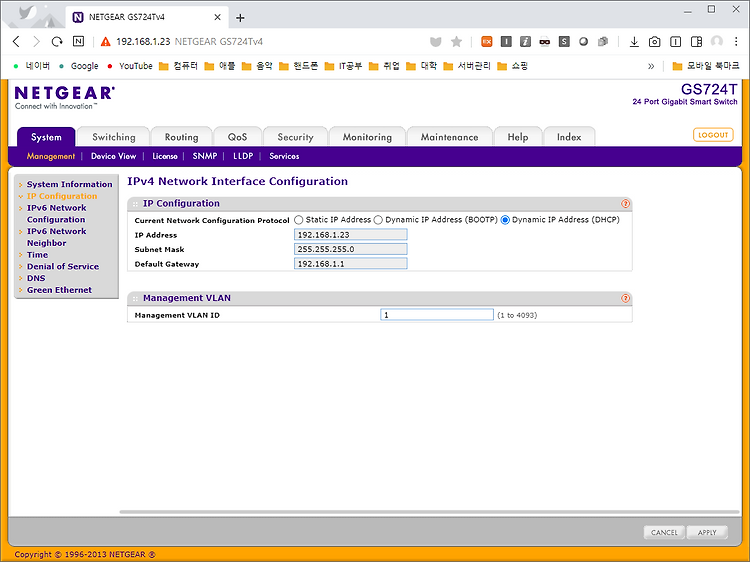The height and width of the screenshot is (562, 750).
Task: Open the IT공부 bookmark folder
Action: (343, 66)
